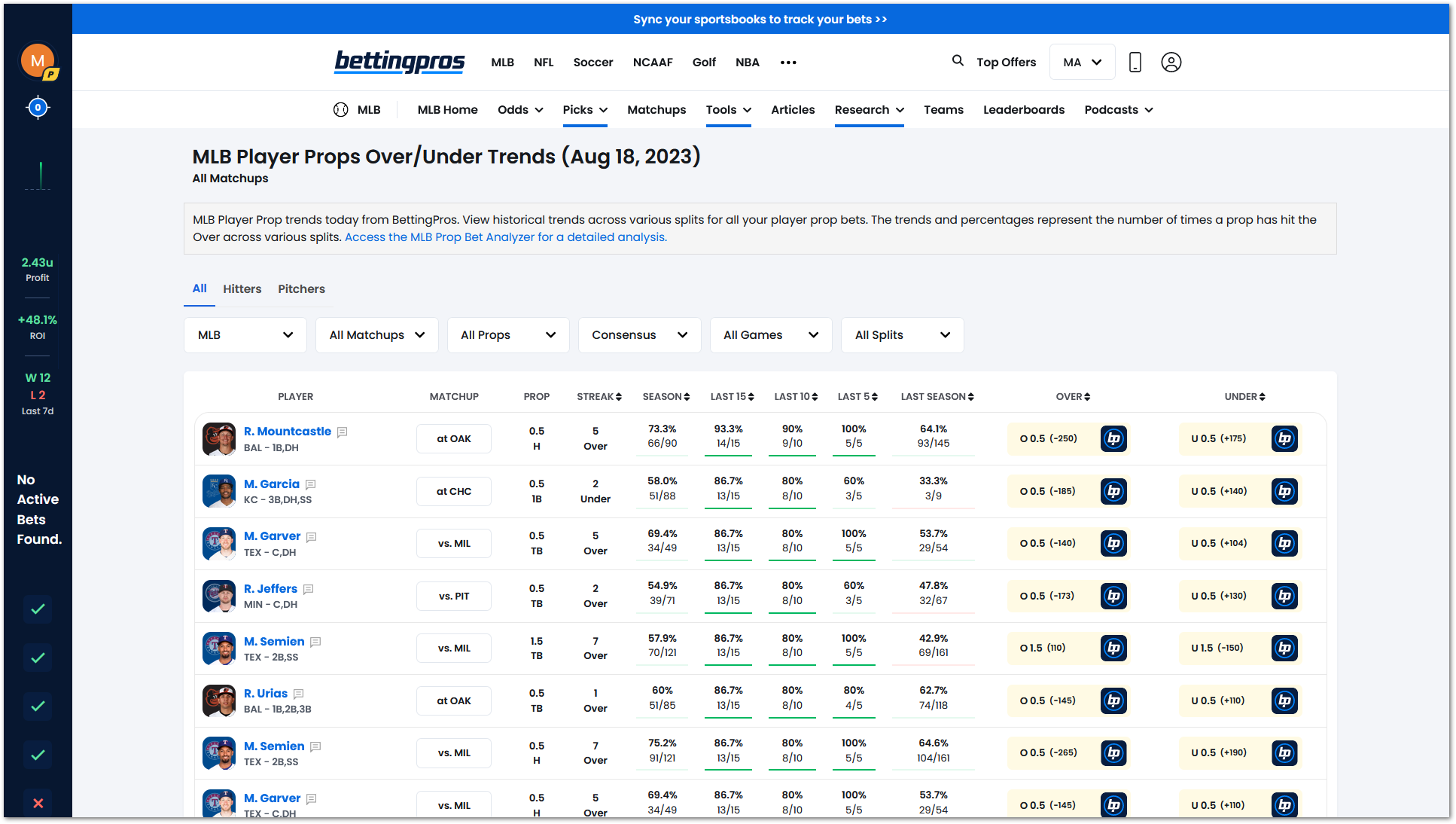
Task: Select the Consensus dropdown option
Action: pos(638,335)
